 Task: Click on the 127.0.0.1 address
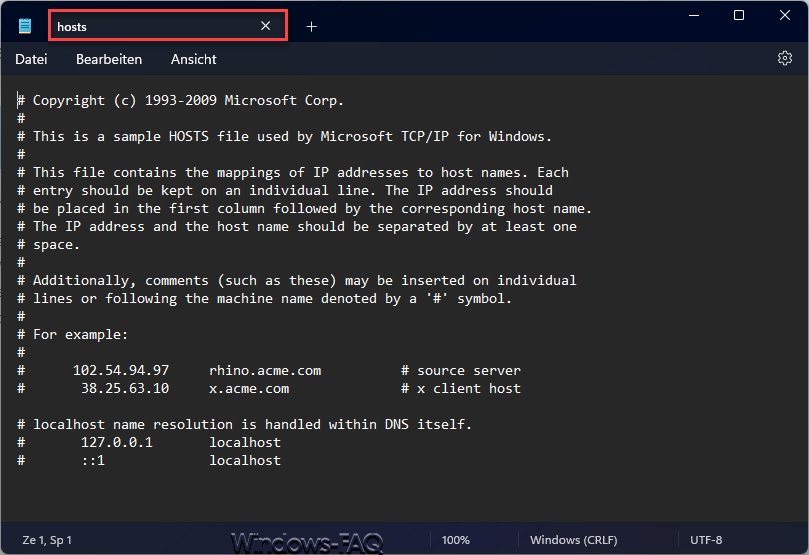coord(117,443)
